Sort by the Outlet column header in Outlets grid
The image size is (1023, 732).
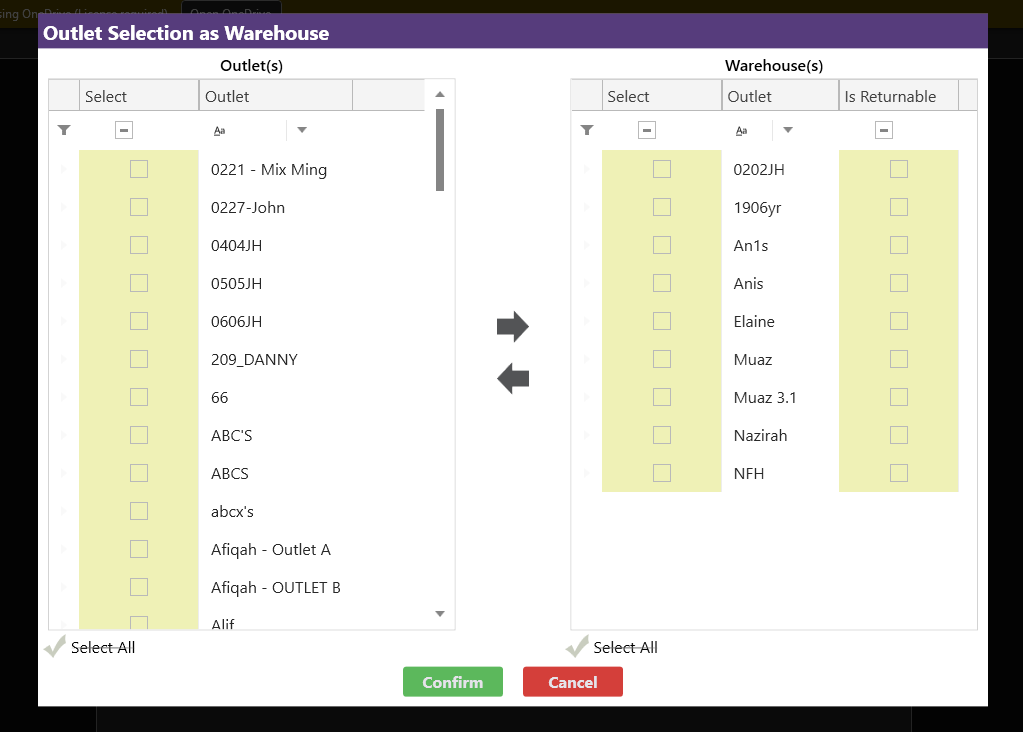click(275, 96)
